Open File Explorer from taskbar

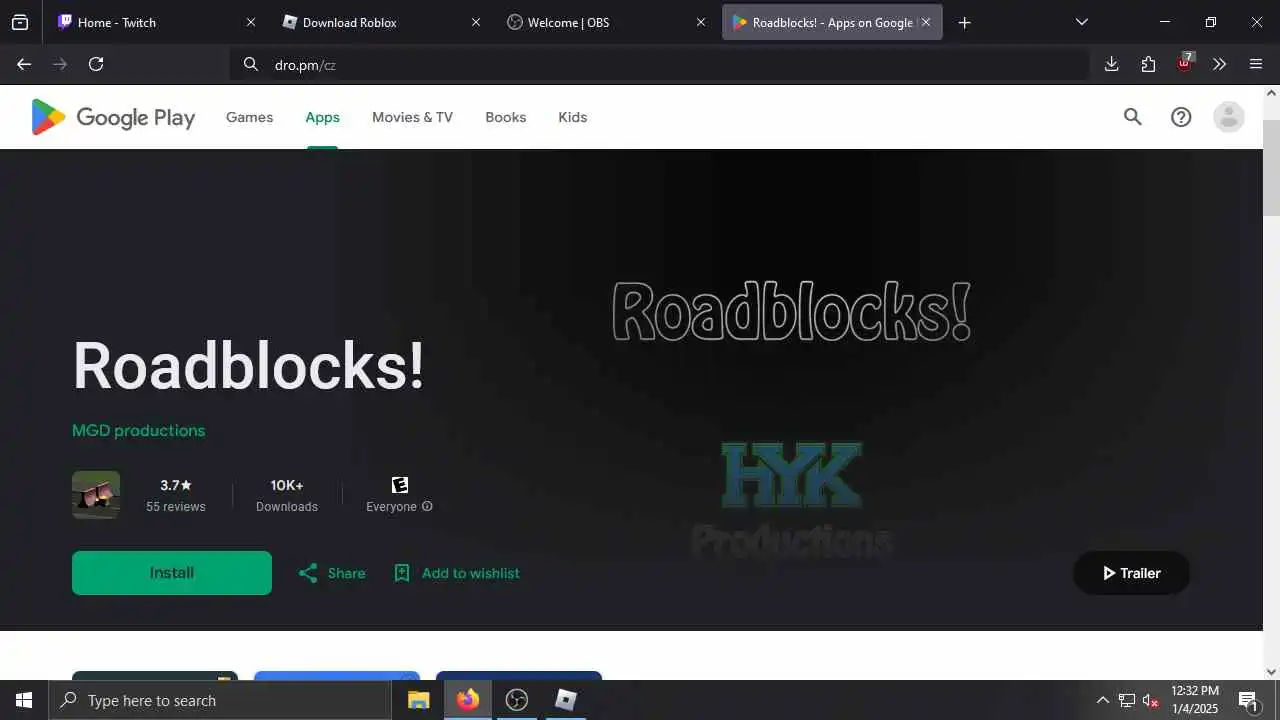[x=418, y=700]
